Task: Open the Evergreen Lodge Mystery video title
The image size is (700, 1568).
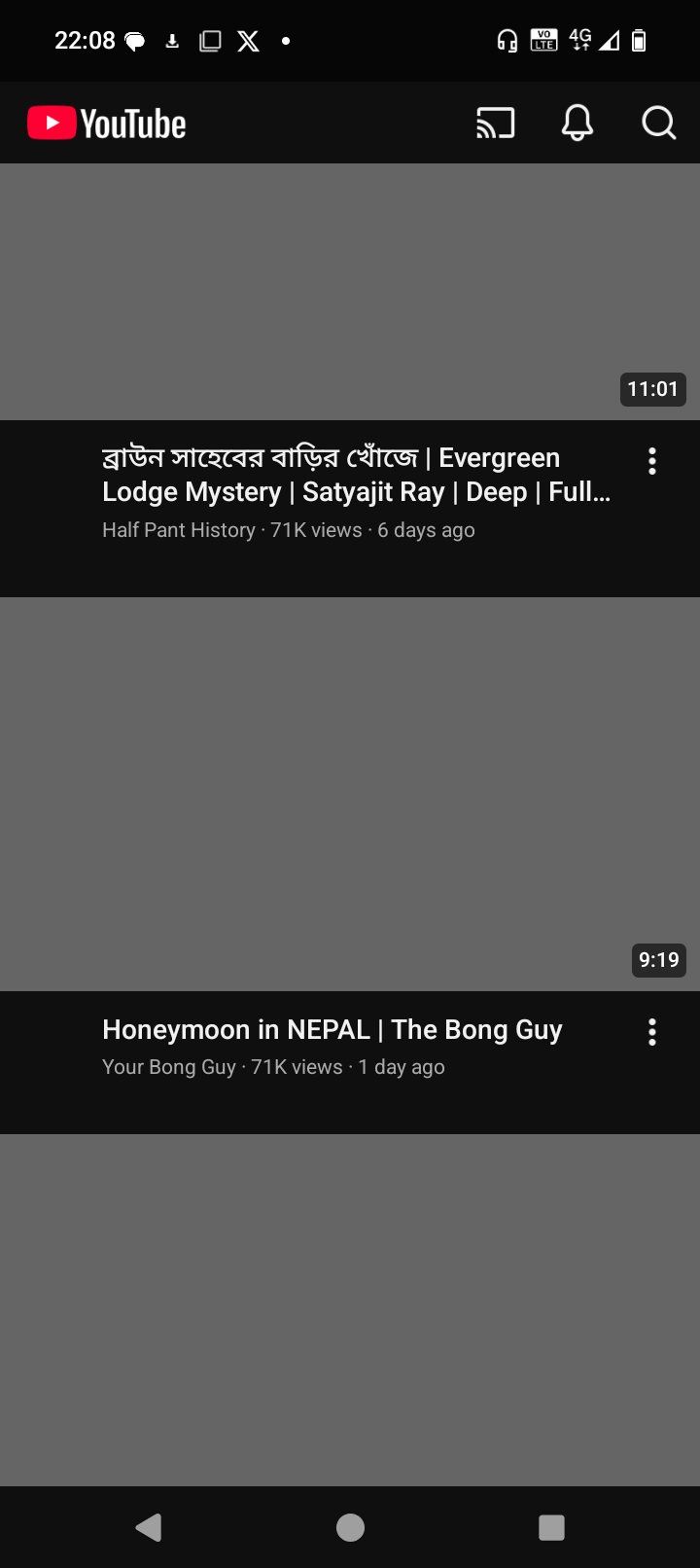Action: pyautogui.click(x=356, y=475)
